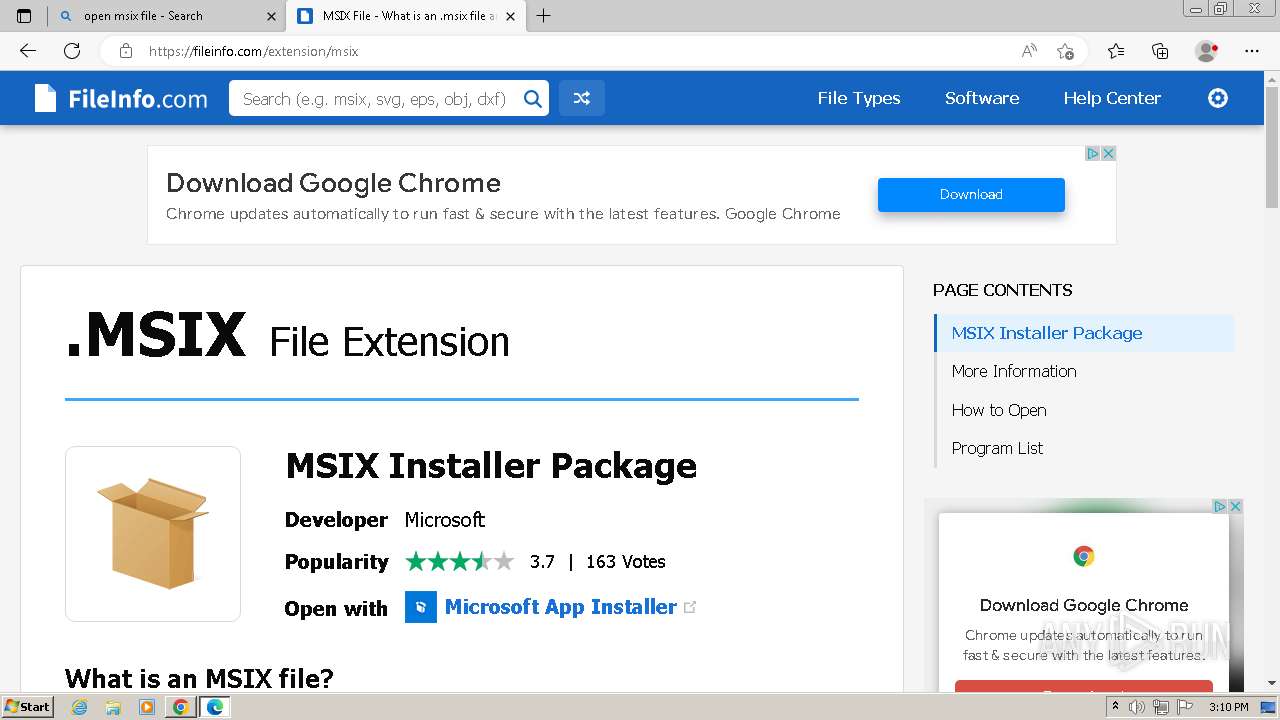Go to the FileInfo.com home logo
Screen dimensions: 1280x720
click(121, 98)
